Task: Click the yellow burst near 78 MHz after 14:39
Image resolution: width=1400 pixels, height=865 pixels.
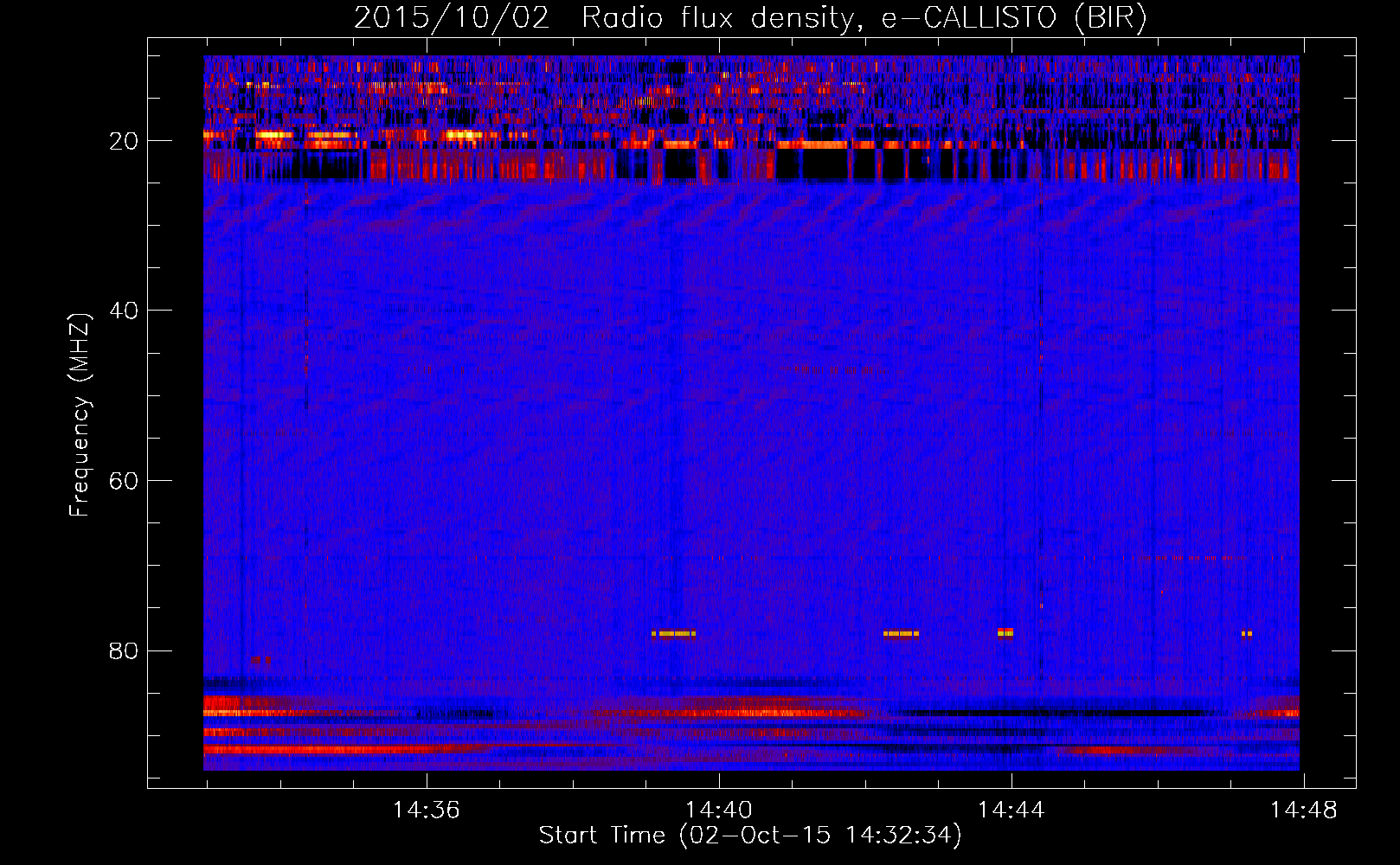Action: tap(673, 633)
